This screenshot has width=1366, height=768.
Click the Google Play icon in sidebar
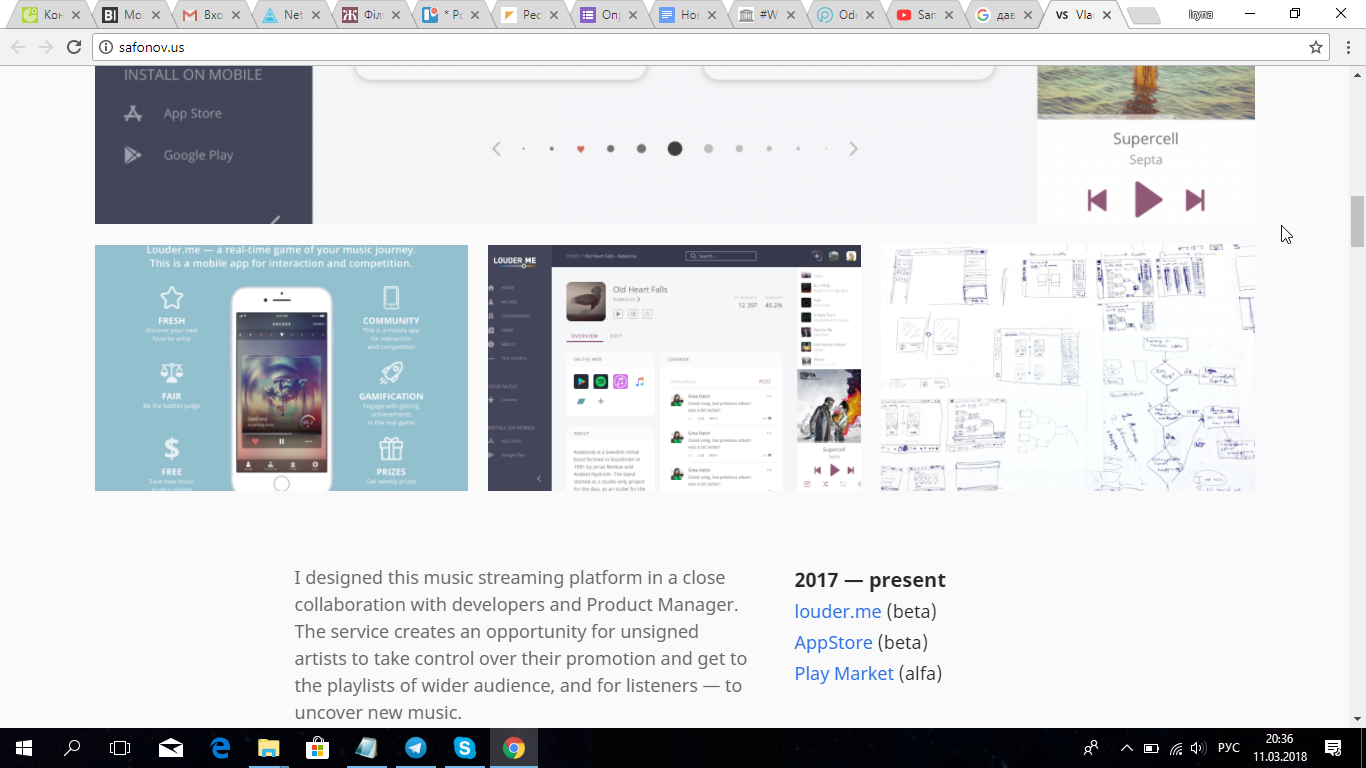click(x=133, y=155)
